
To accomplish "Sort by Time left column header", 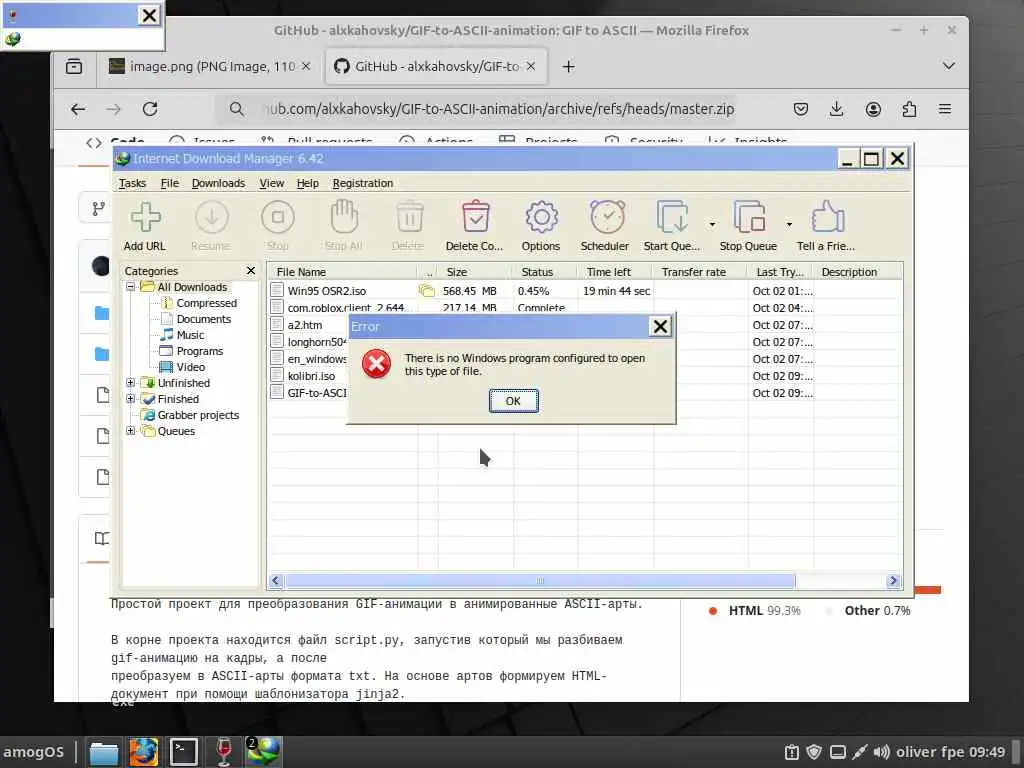I will [x=615, y=272].
